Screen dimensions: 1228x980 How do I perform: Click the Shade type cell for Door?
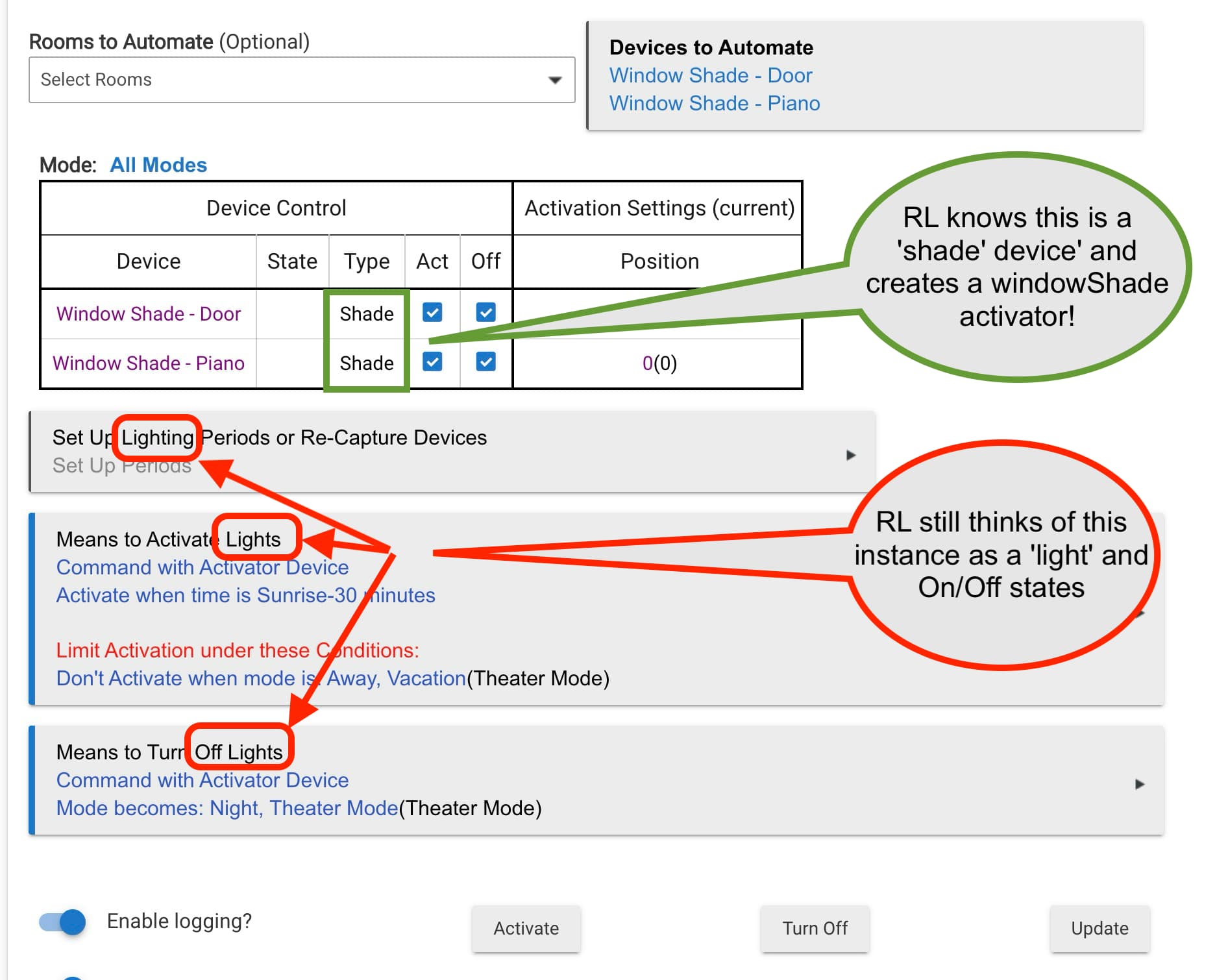tap(367, 313)
